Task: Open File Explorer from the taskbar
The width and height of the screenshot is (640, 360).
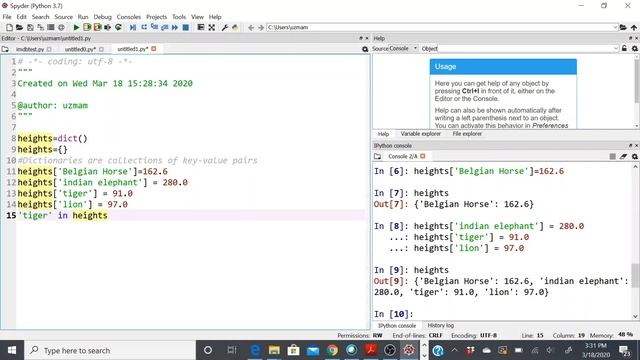Action: coord(274,350)
